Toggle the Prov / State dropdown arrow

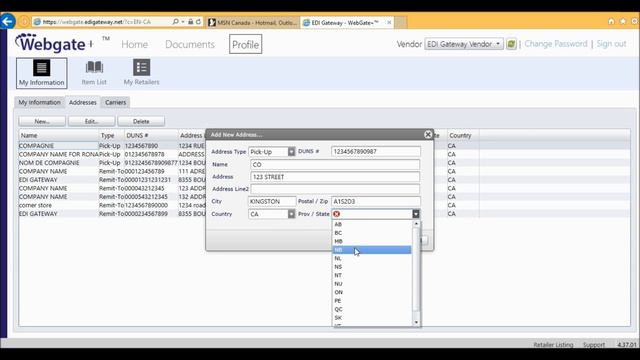point(416,214)
